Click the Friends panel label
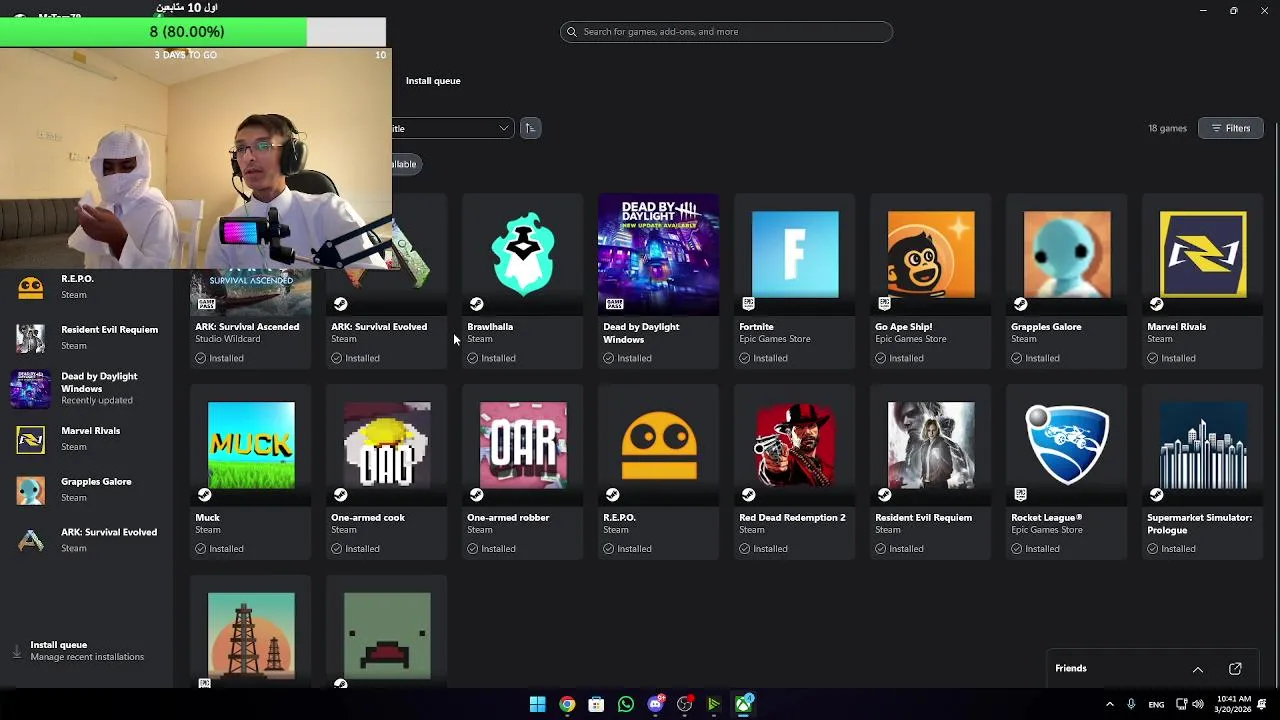The image size is (1280, 720). click(1070, 669)
